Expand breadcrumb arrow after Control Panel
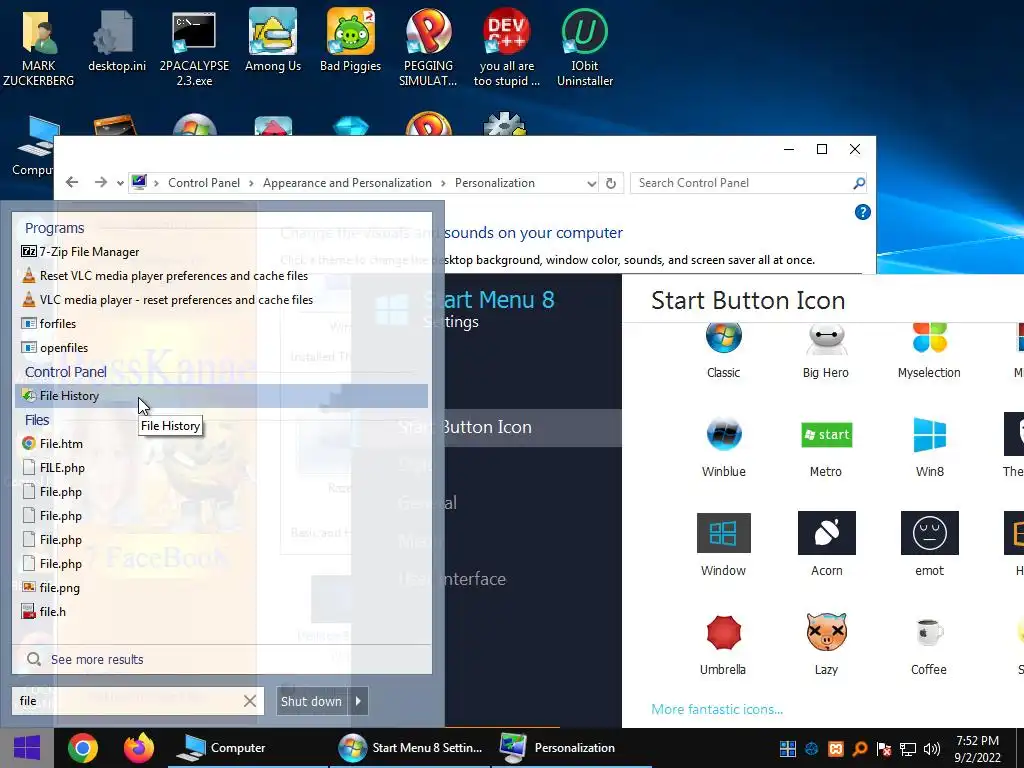The image size is (1024, 768). click(251, 184)
